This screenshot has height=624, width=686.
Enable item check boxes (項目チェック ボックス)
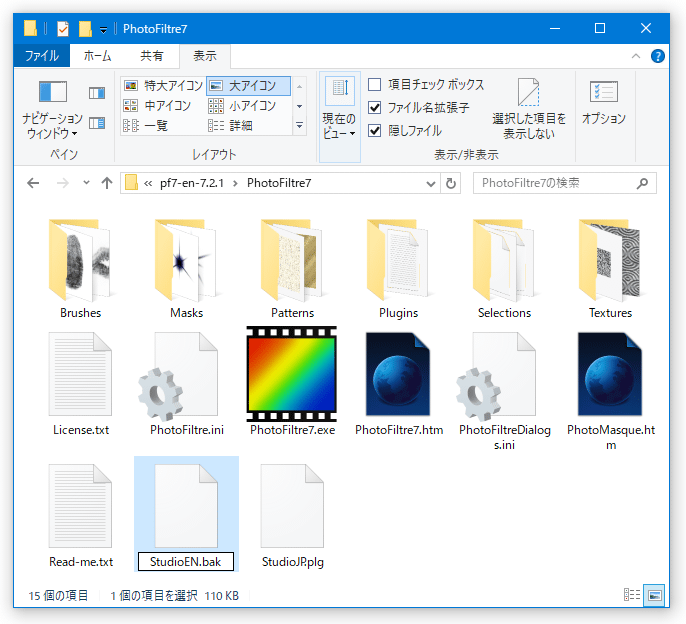pos(374,84)
